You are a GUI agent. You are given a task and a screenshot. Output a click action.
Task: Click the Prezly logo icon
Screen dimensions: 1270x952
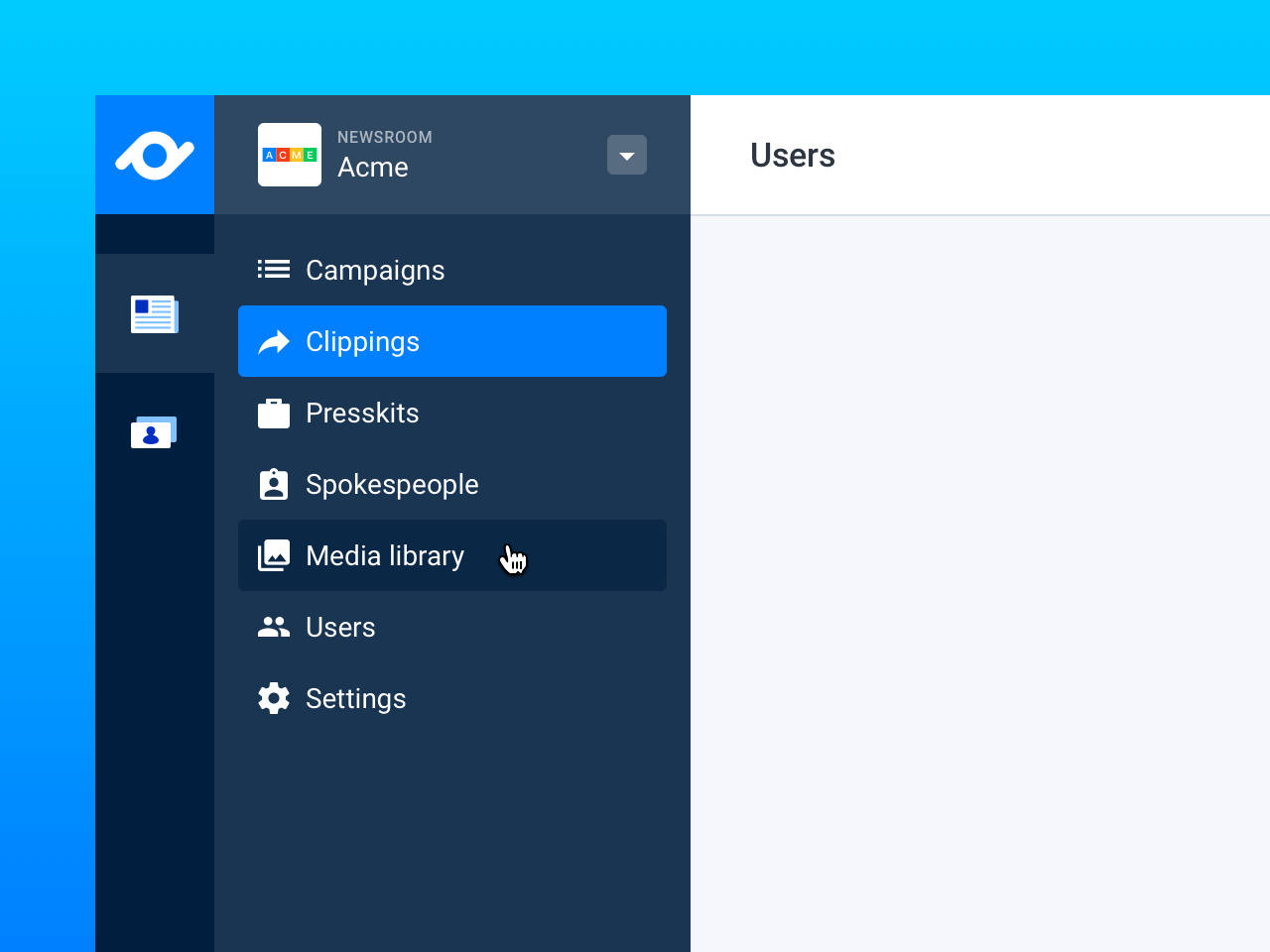pos(155,155)
